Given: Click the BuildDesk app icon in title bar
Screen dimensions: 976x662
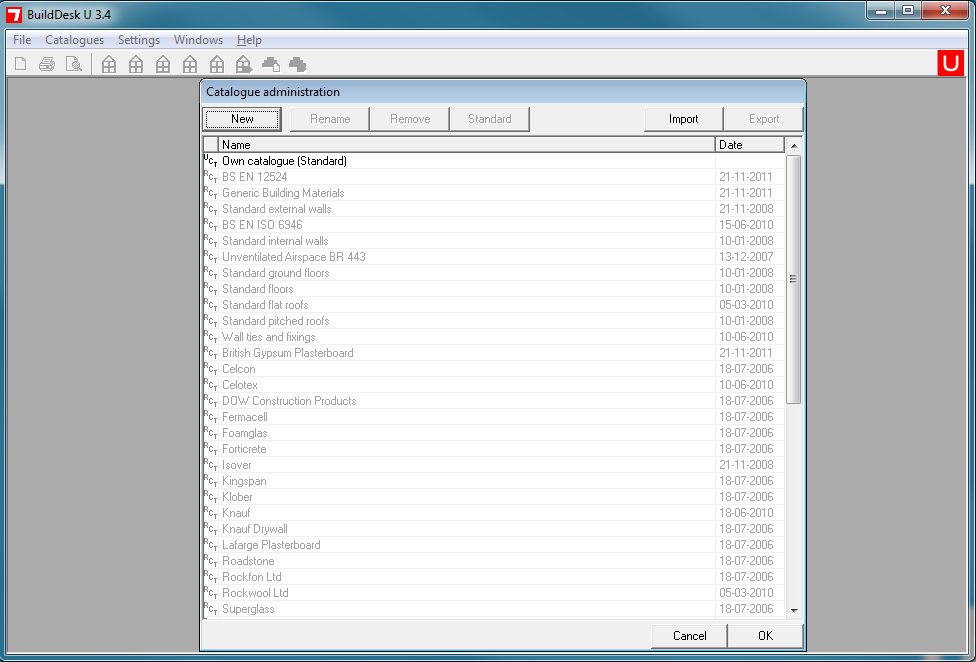Looking at the screenshot, I should (x=14, y=14).
